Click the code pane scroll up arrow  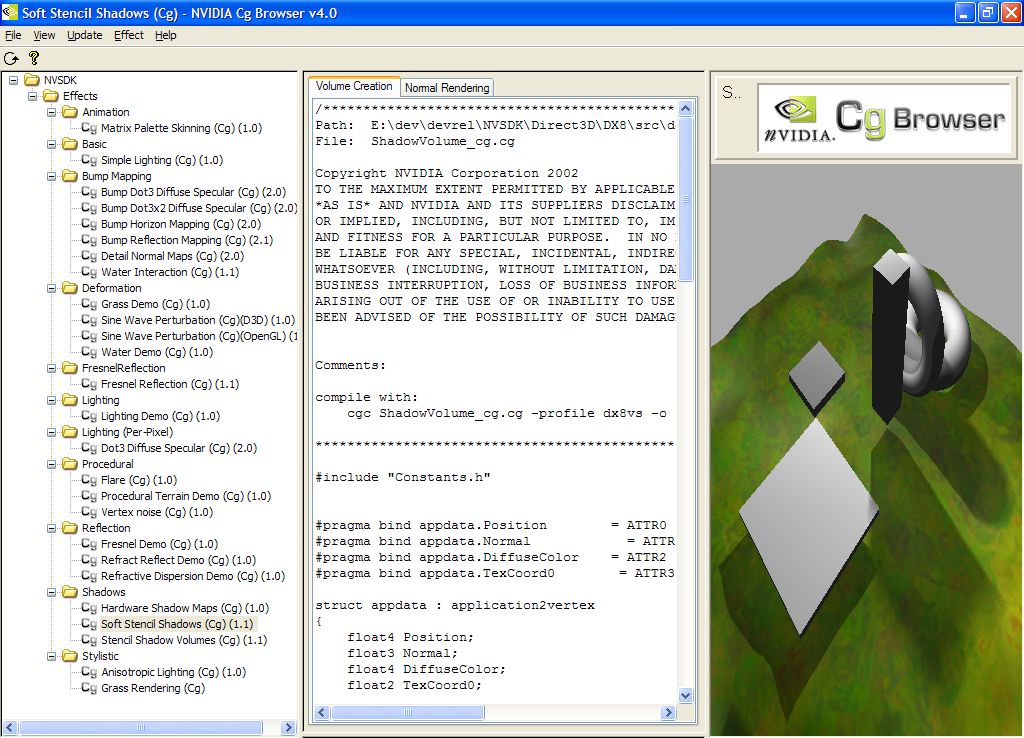[686, 108]
